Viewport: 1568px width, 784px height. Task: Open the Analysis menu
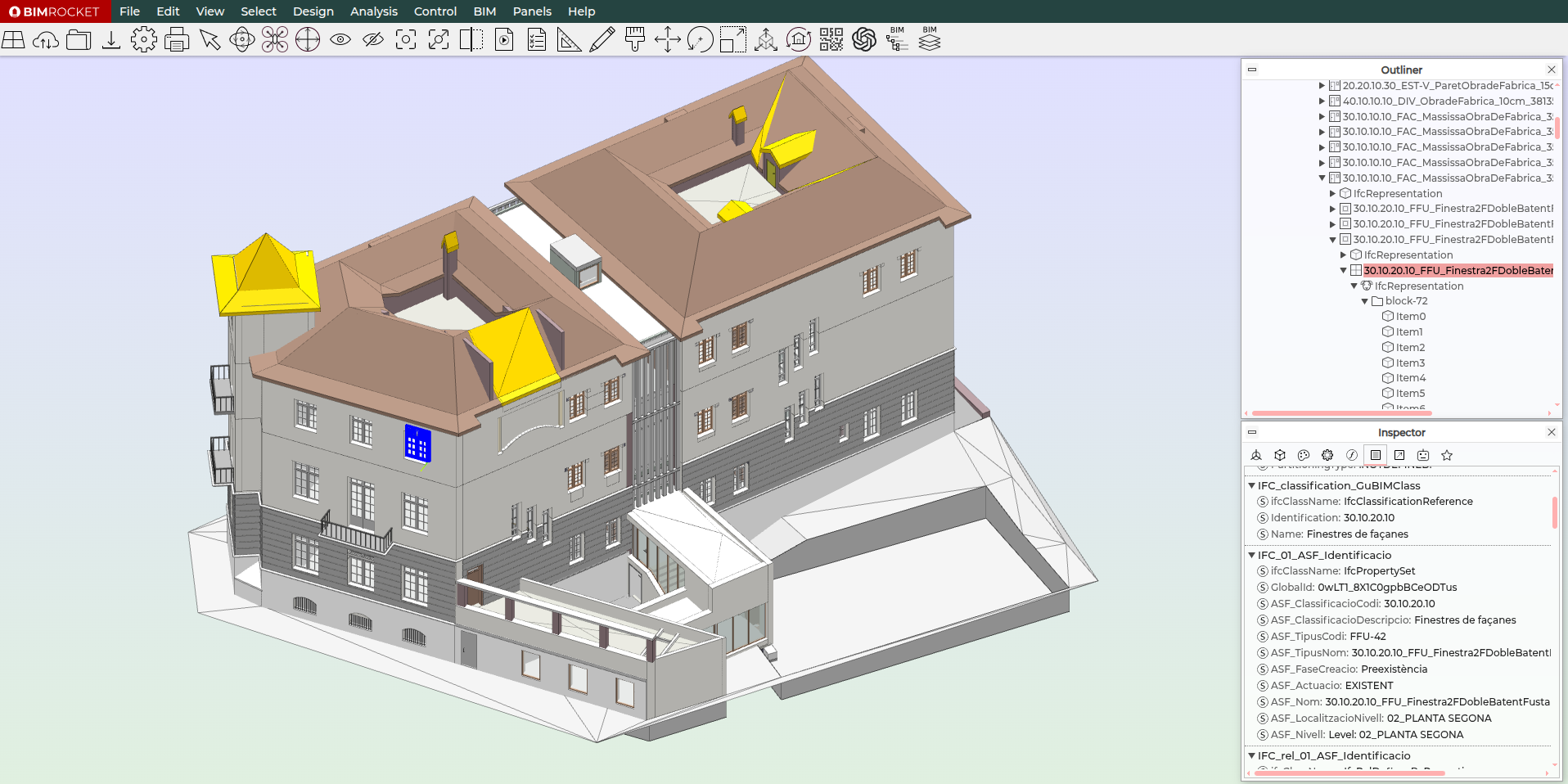click(x=373, y=11)
